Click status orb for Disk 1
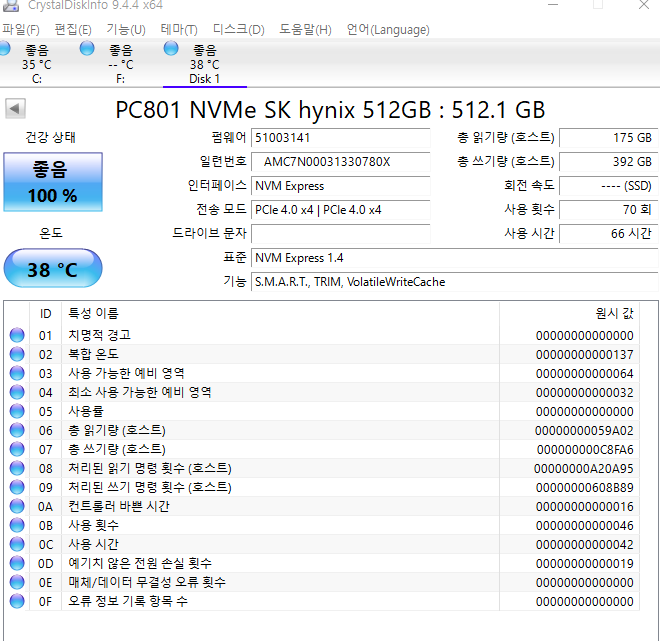The width and height of the screenshot is (660, 641). tap(171, 48)
